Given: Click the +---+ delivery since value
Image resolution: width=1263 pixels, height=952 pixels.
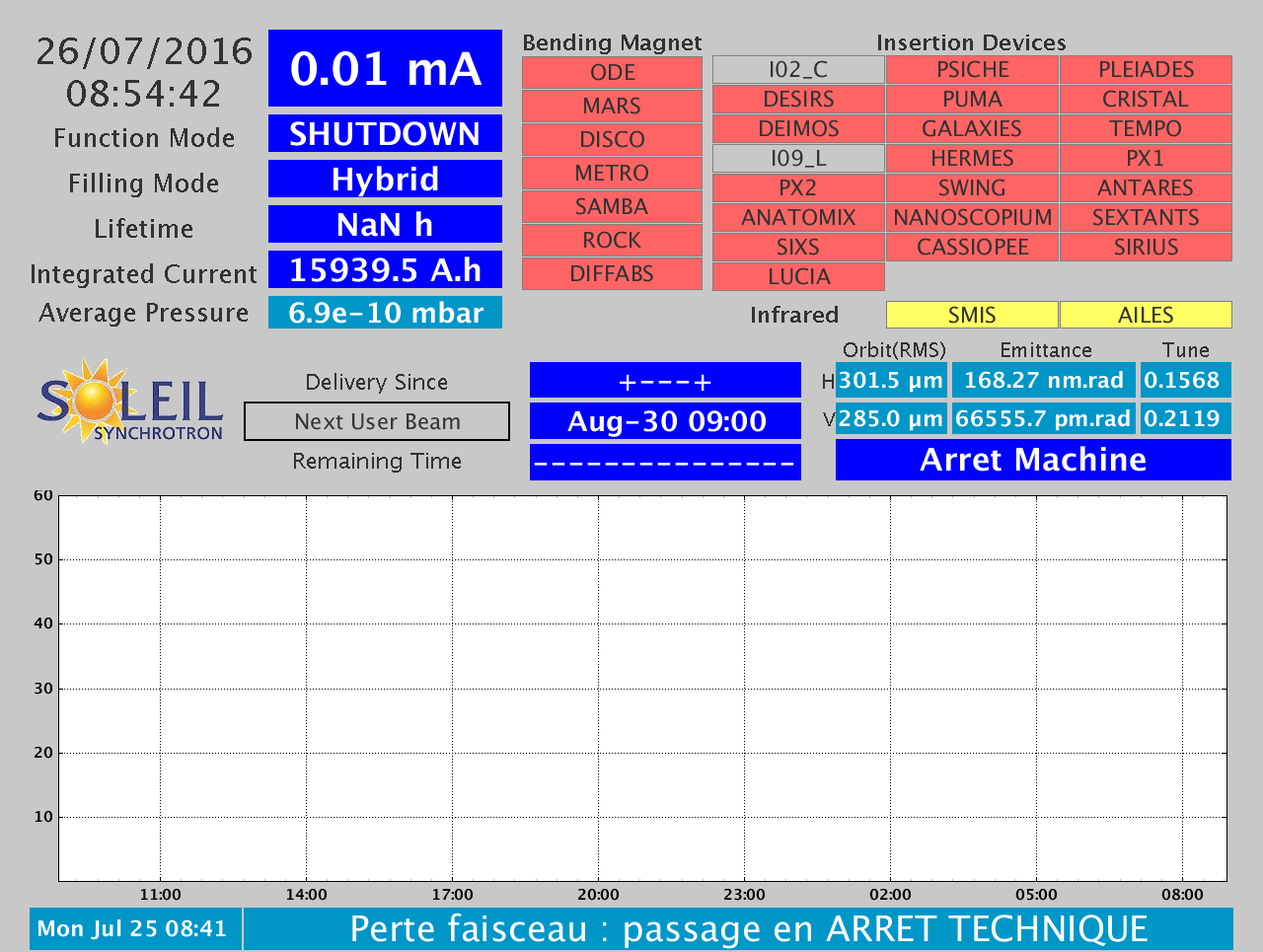Looking at the screenshot, I should [665, 381].
